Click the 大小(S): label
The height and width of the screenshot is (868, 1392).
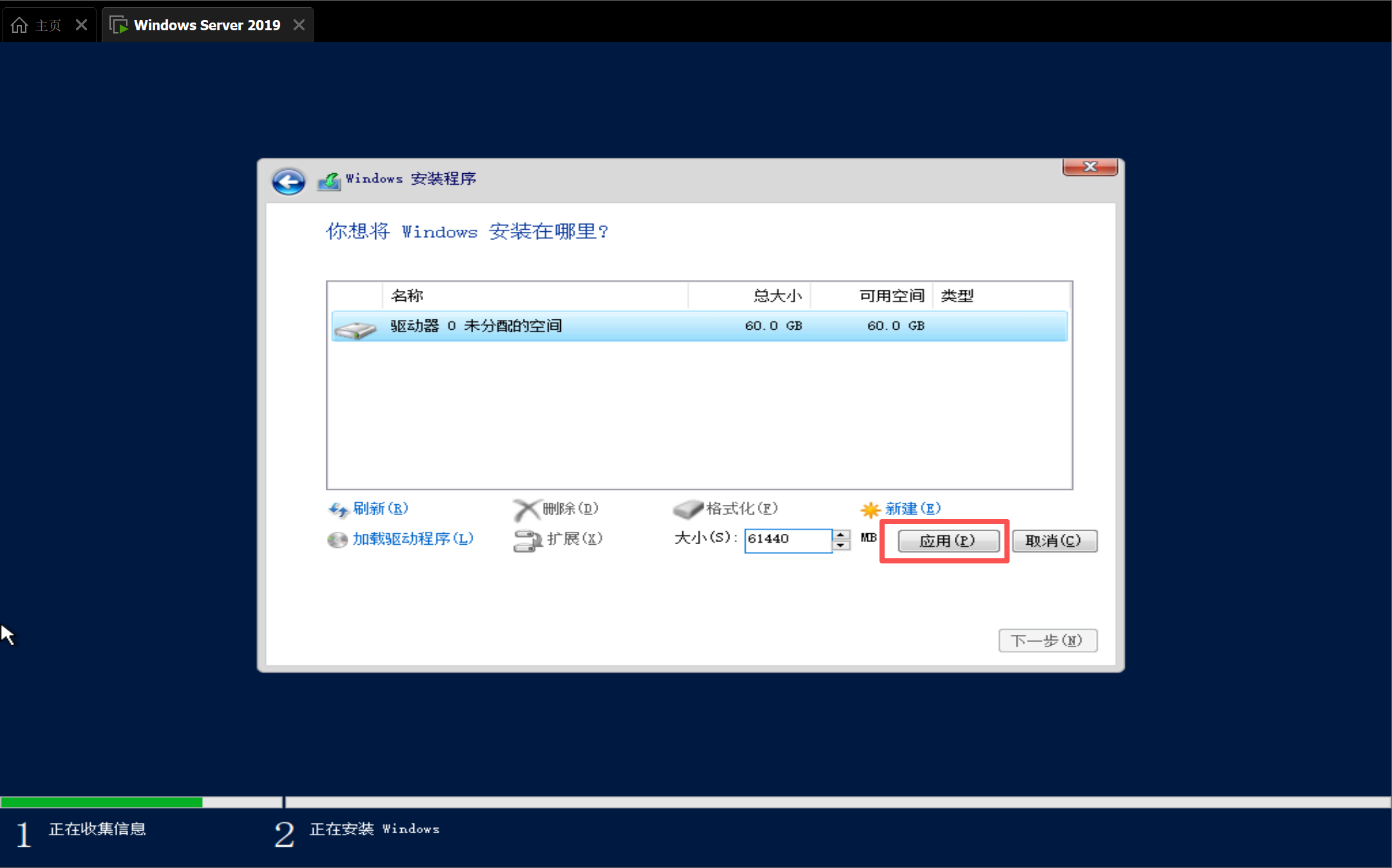pyautogui.click(x=706, y=538)
